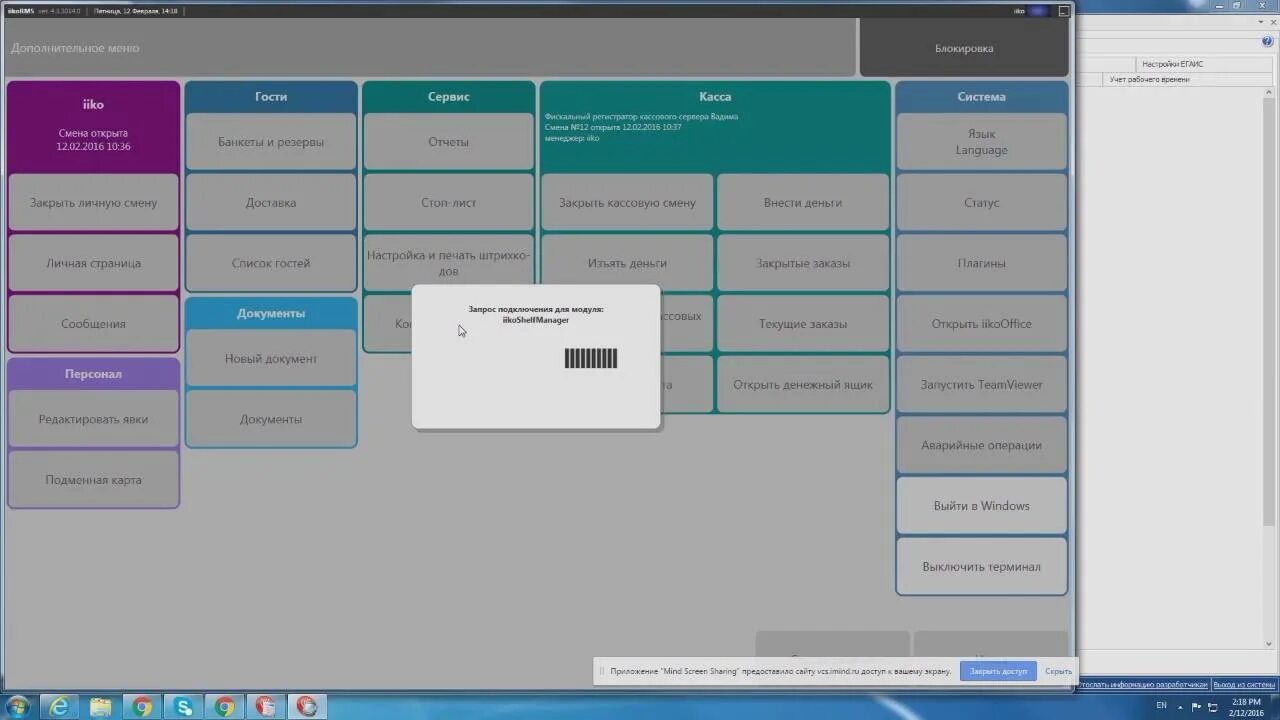This screenshot has height=720, width=1280.
Task: Show hidden system tray icons
Action: pyautogui.click(x=1179, y=707)
